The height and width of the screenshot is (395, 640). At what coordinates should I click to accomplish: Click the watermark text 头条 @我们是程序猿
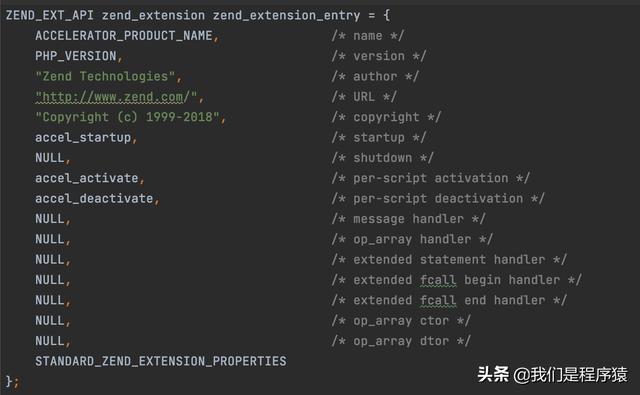point(552,375)
